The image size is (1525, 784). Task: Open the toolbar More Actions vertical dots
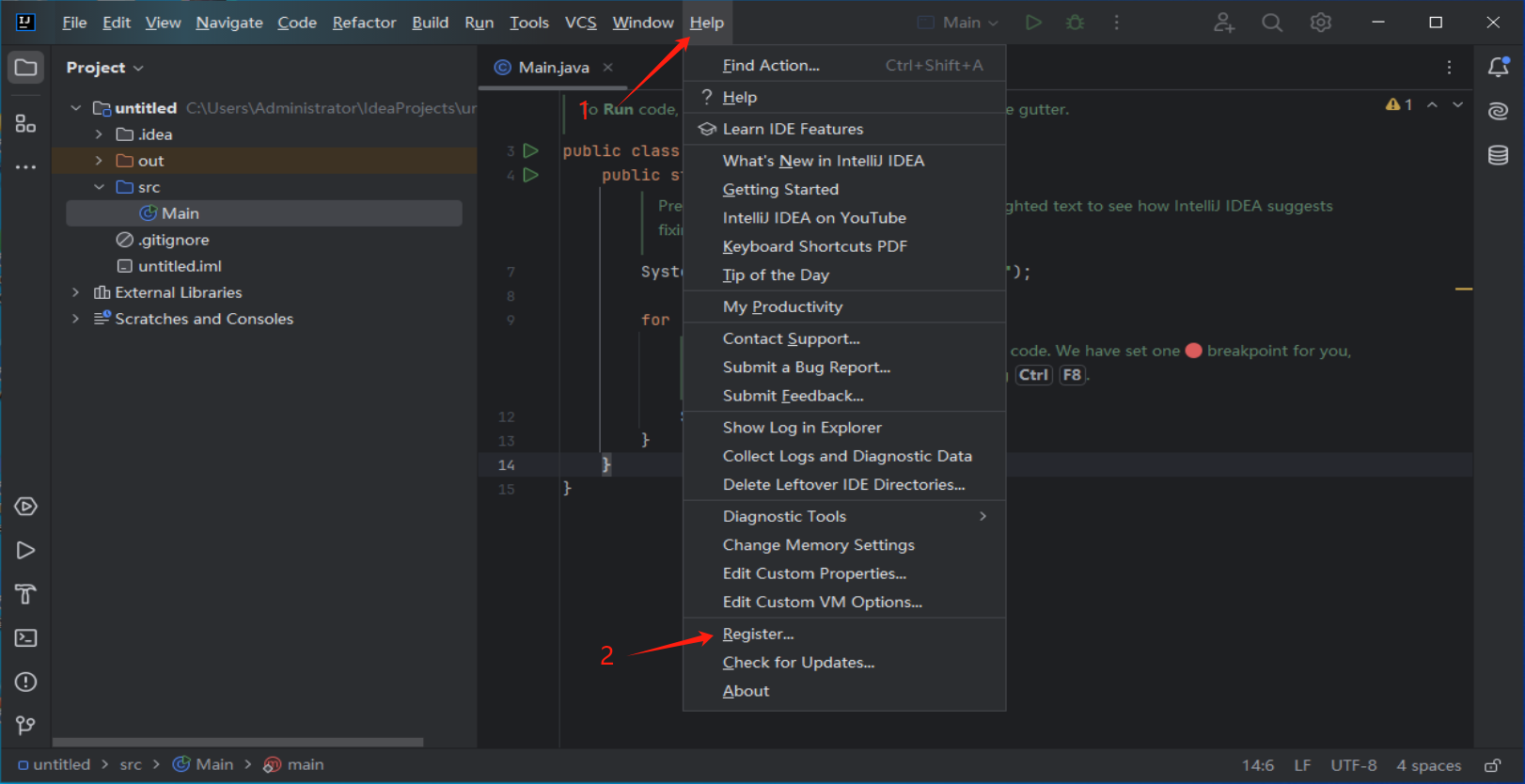1116,23
